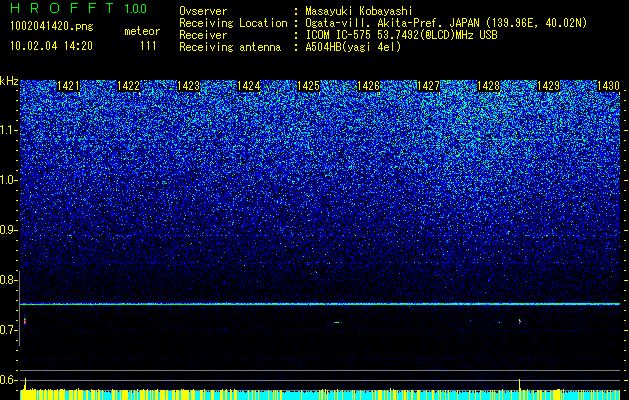Image resolution: width=629 pixels, height=400 pixels.
Task: Click time marker 1423
Action: point(189,86)
